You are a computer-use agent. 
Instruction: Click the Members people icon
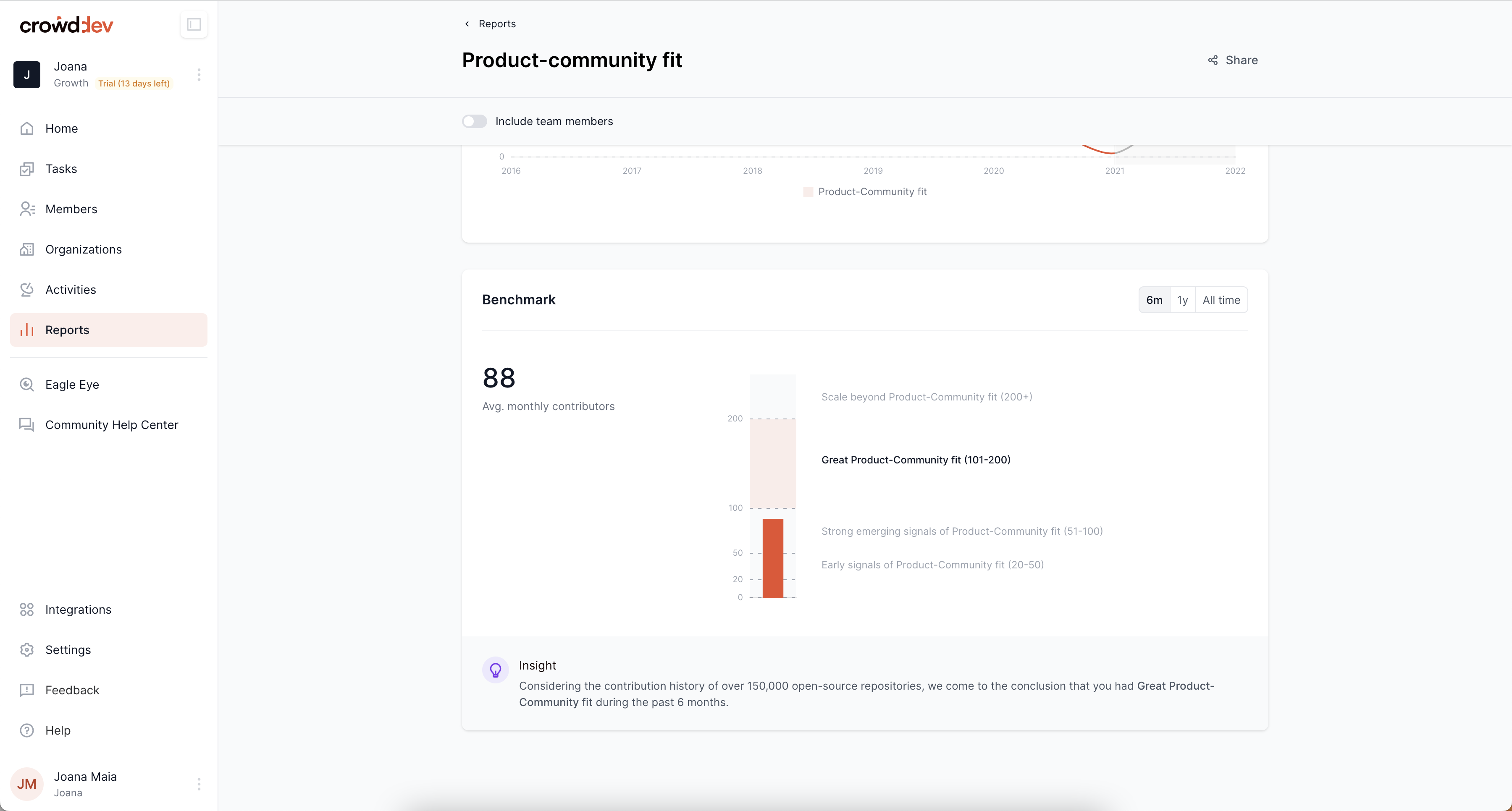pyautogui.click(x=27, y=209)
